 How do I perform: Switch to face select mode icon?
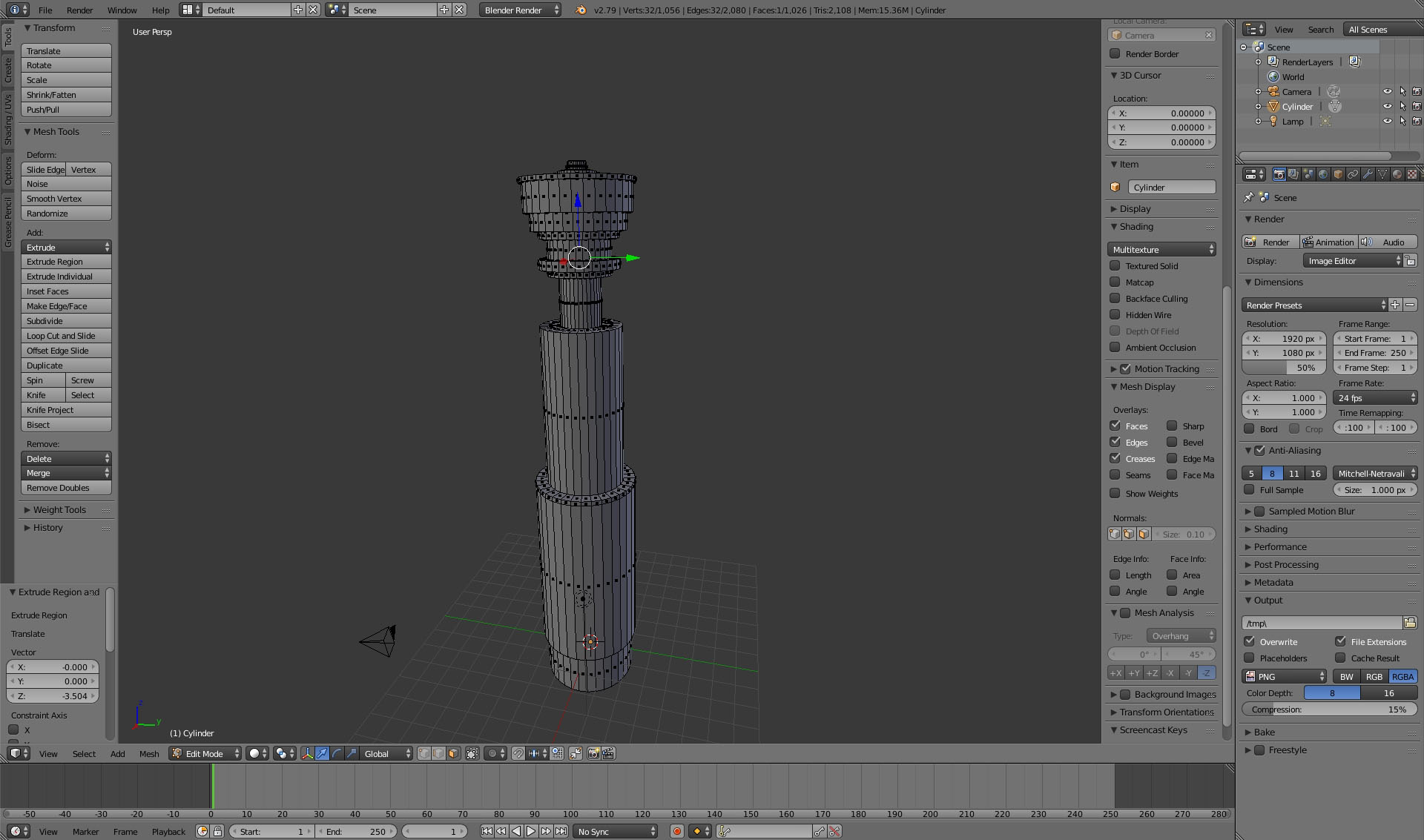click(453, 753)
